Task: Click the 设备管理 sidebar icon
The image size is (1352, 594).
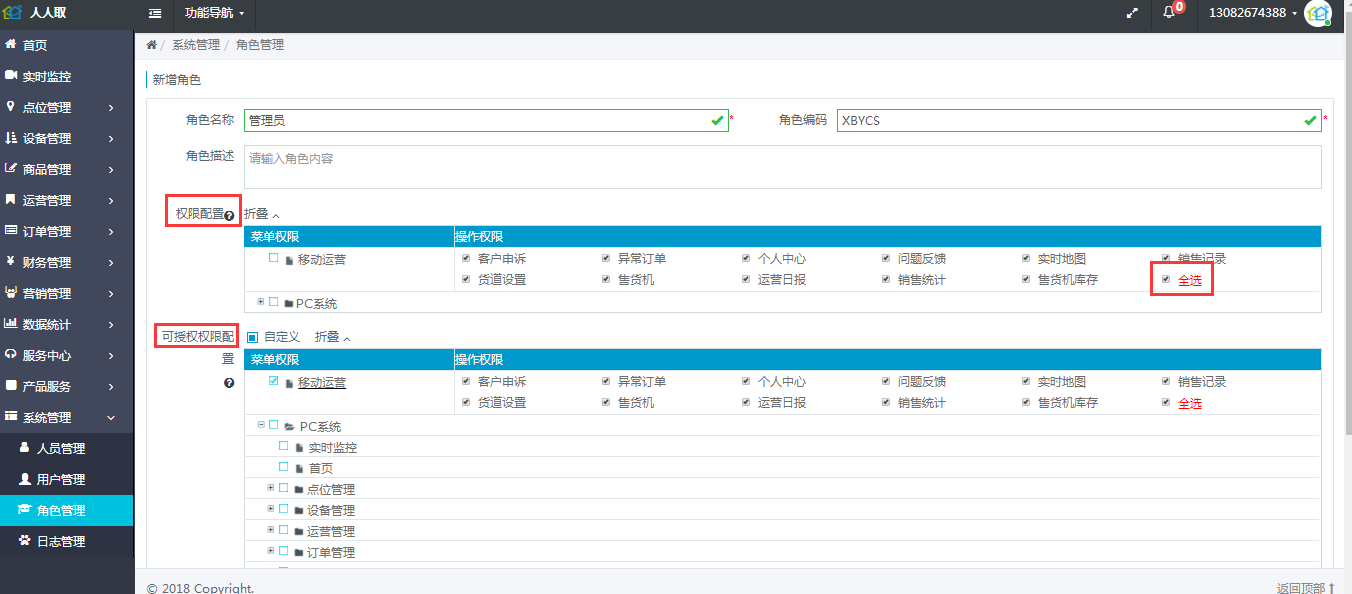Action: click(x=10, y=138)
